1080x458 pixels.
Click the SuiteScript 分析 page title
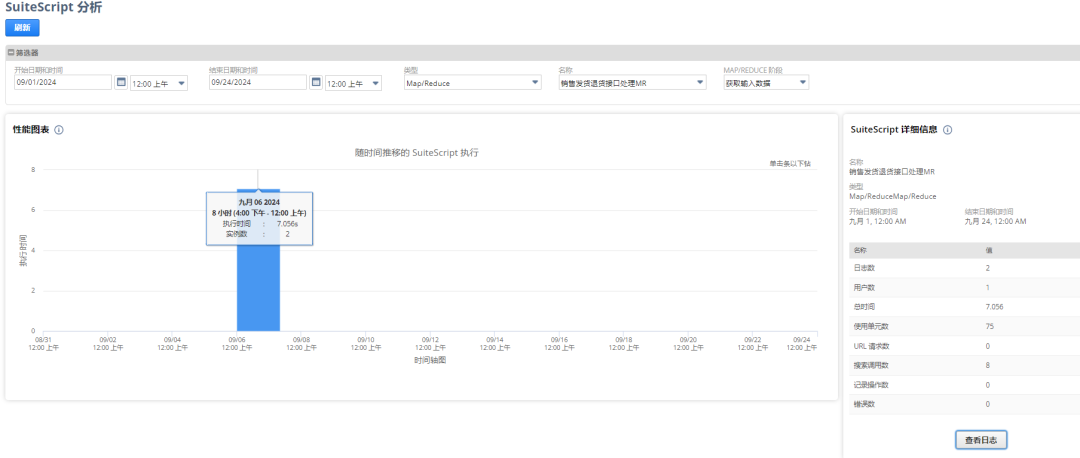54,8
